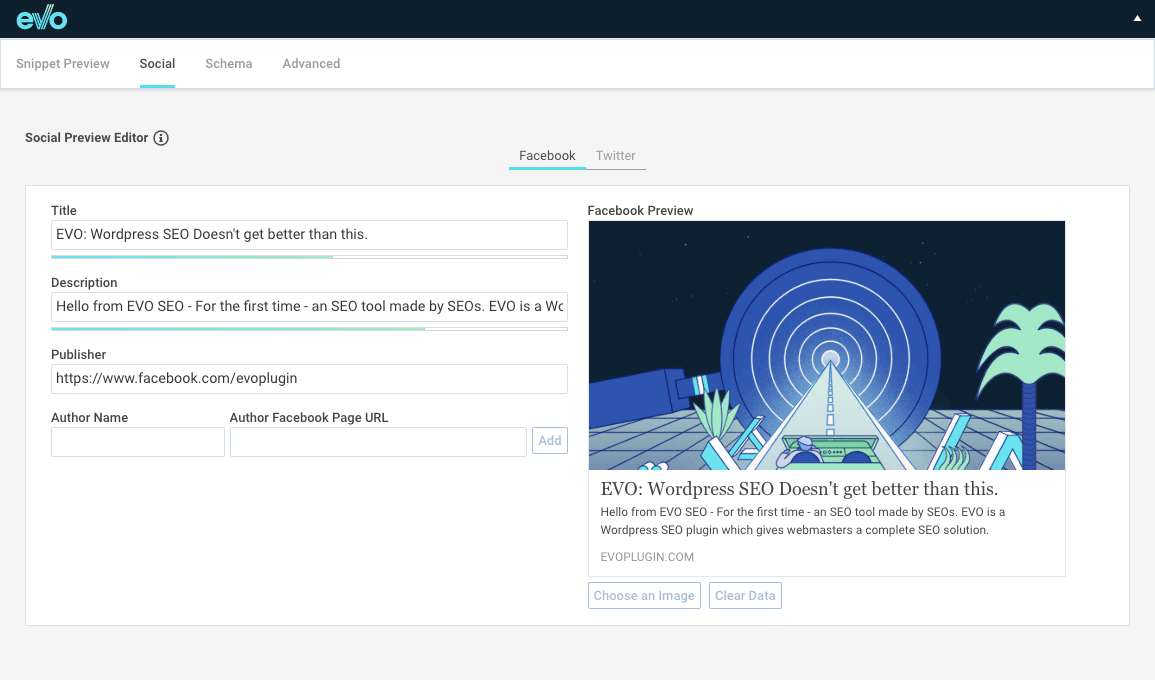Go to the Advanced tab
Screen dimensions: 1155x680
pos(311,63)
